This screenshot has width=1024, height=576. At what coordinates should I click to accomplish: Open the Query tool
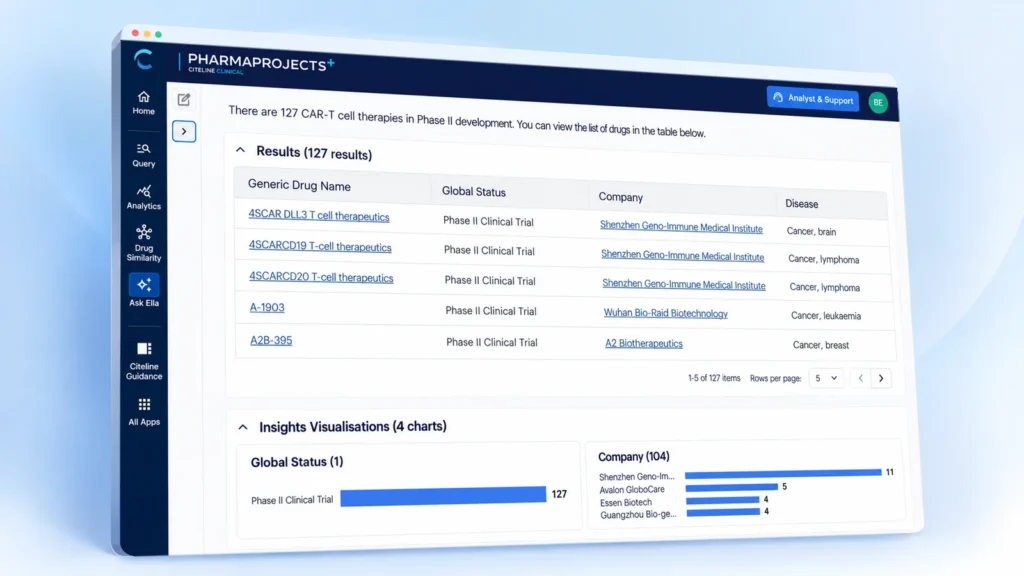coord(144,155)
